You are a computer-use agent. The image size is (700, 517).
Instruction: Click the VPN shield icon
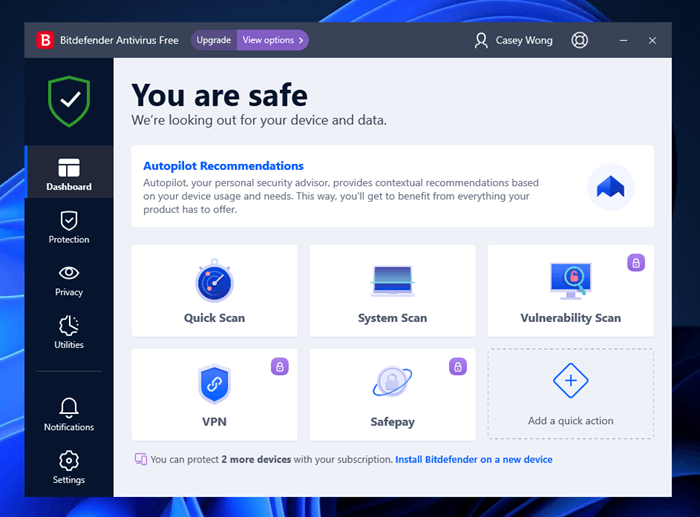214,384
